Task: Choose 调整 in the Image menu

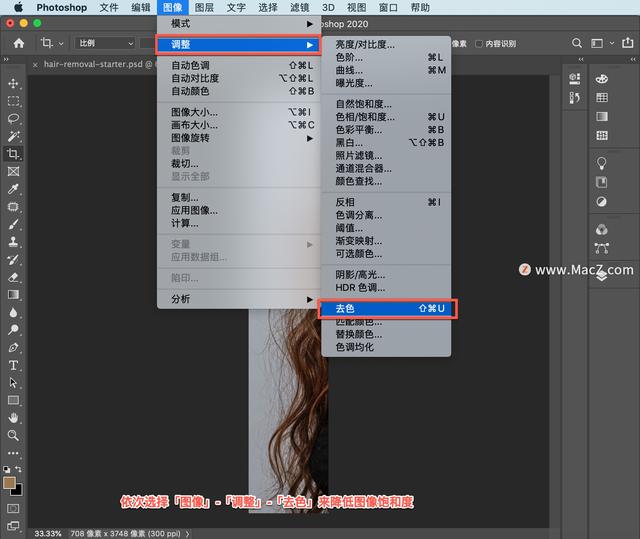Action: coord(238,44)
